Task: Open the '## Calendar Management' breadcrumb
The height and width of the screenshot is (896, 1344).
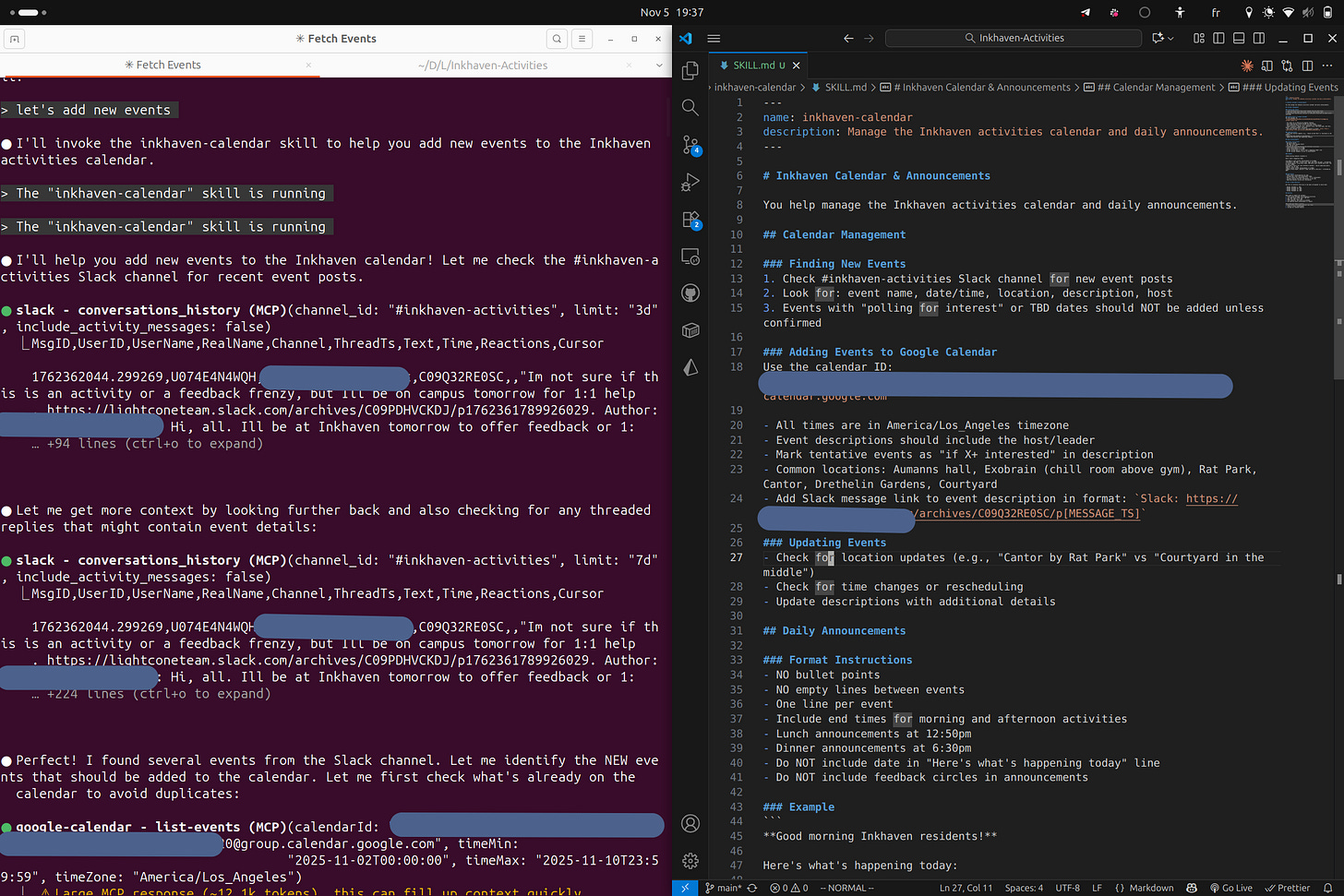Action: tap(1149, 87)
